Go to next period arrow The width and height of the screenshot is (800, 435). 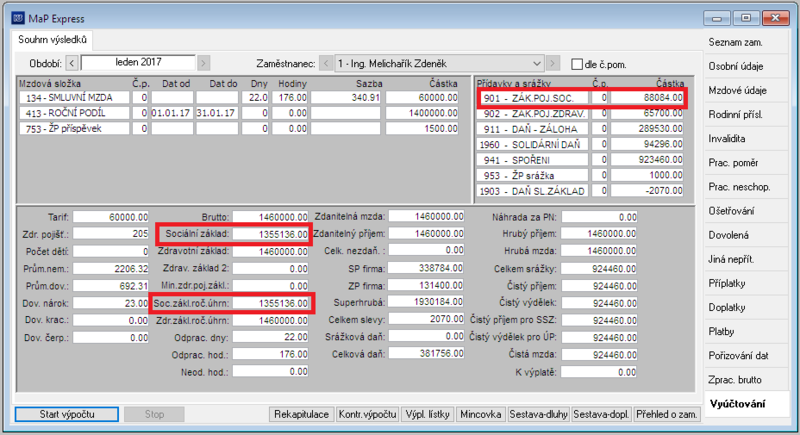point(204,63)
